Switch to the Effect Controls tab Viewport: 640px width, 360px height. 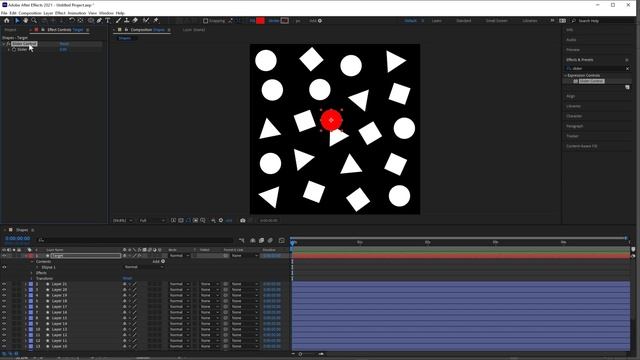(64, 30)
